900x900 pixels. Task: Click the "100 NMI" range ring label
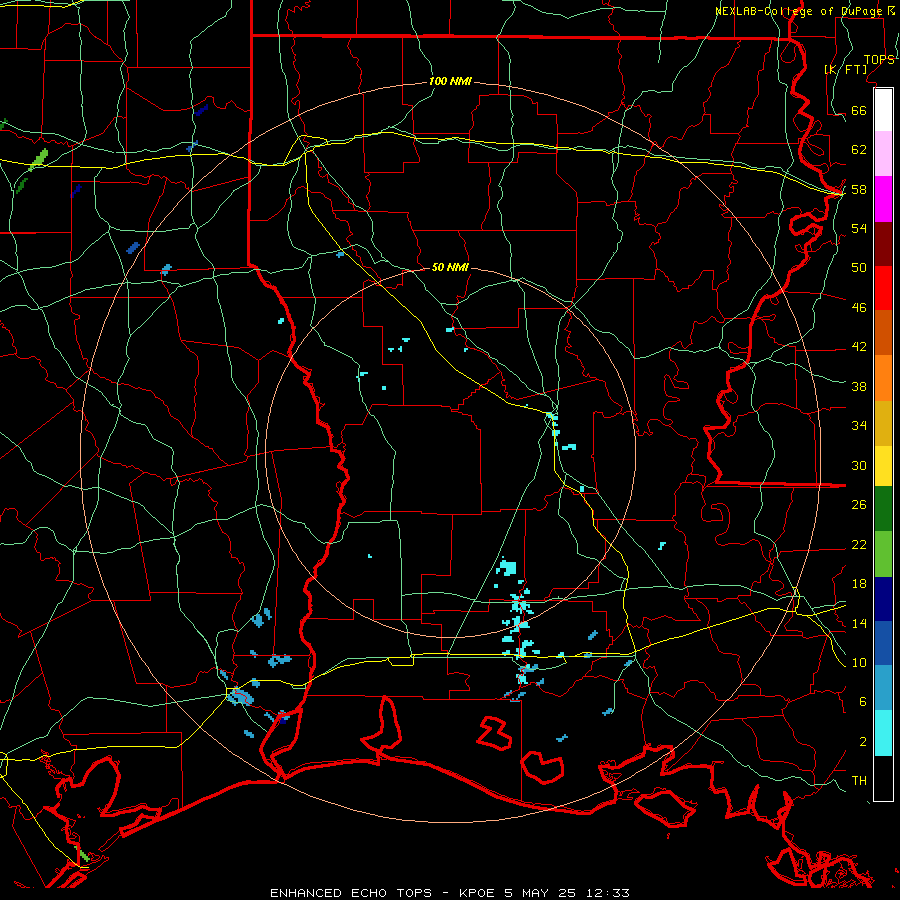tap(450, 81)
